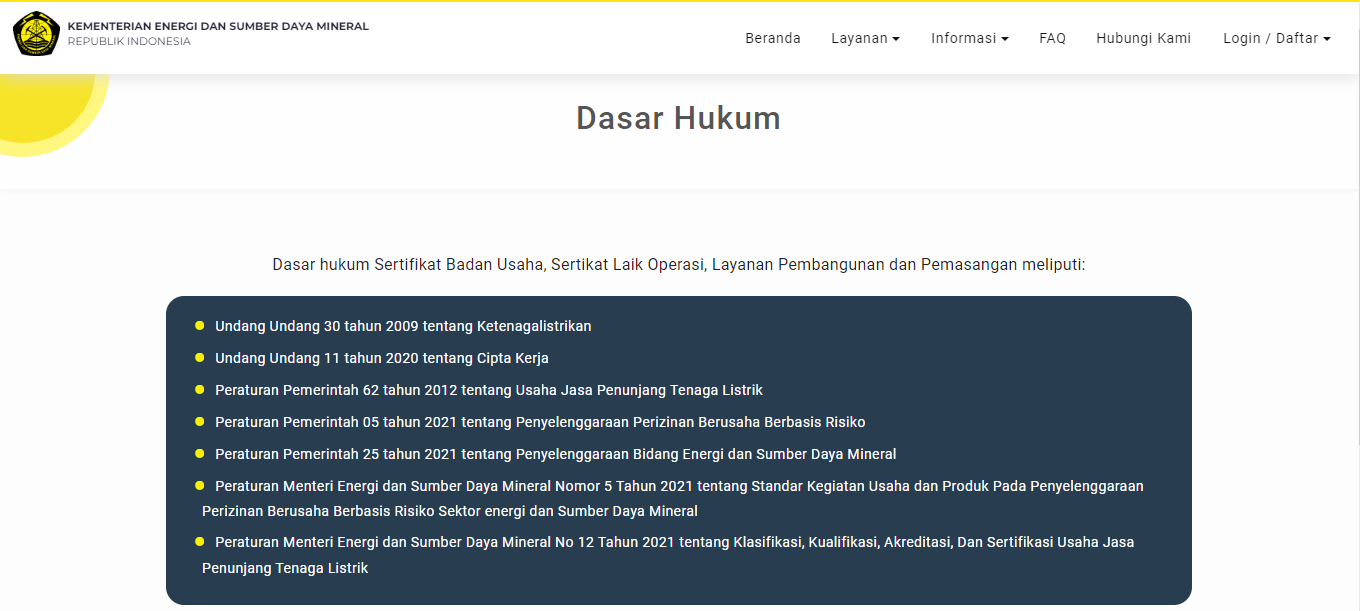Open Undang Undang 30 tahun 2009 tentang Ketenagalistrikan
Image resolution: width=1360 pixels, height=611 pixels.
click(x=403, y=326)
